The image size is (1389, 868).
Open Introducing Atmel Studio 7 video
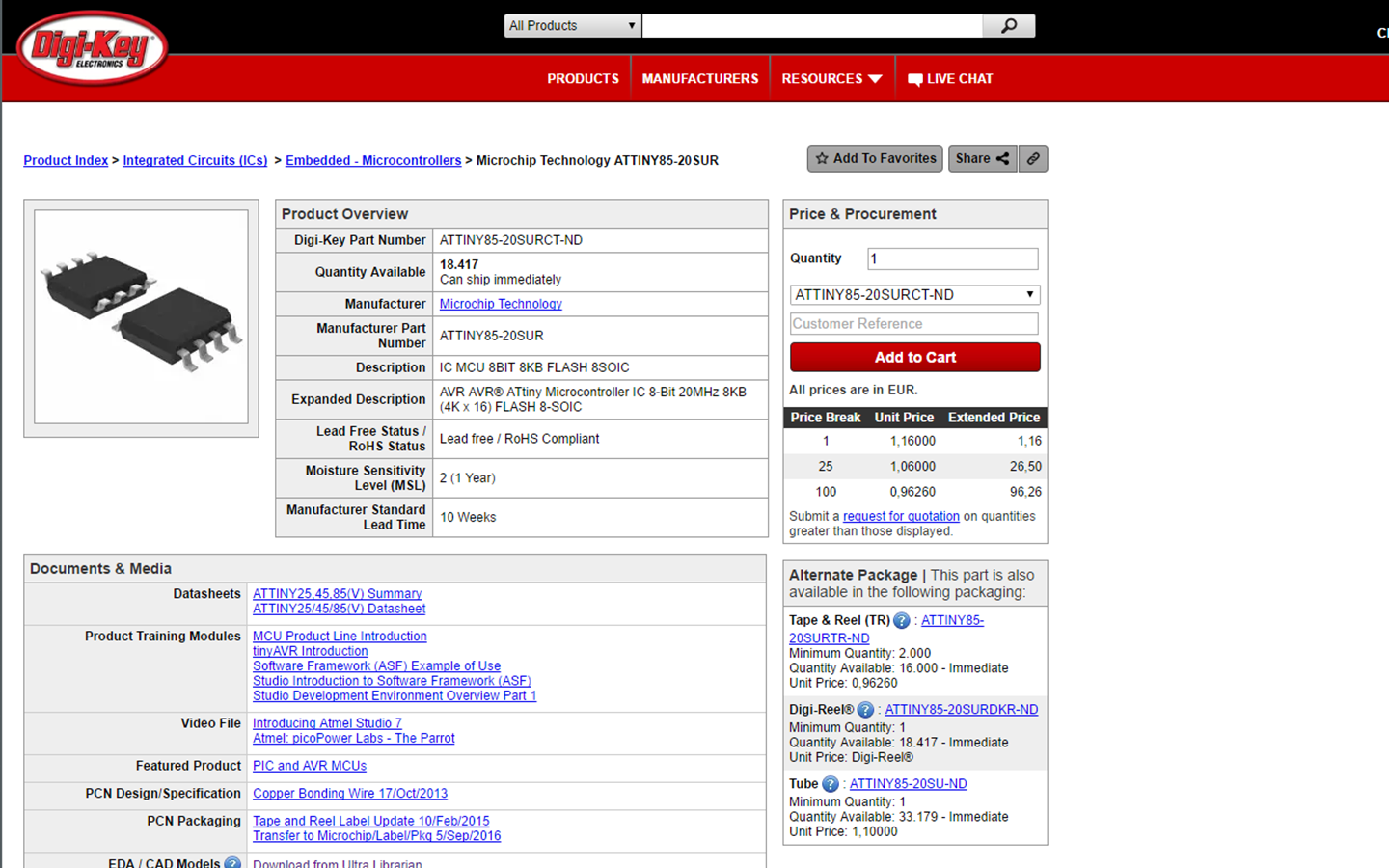[327, 723]
